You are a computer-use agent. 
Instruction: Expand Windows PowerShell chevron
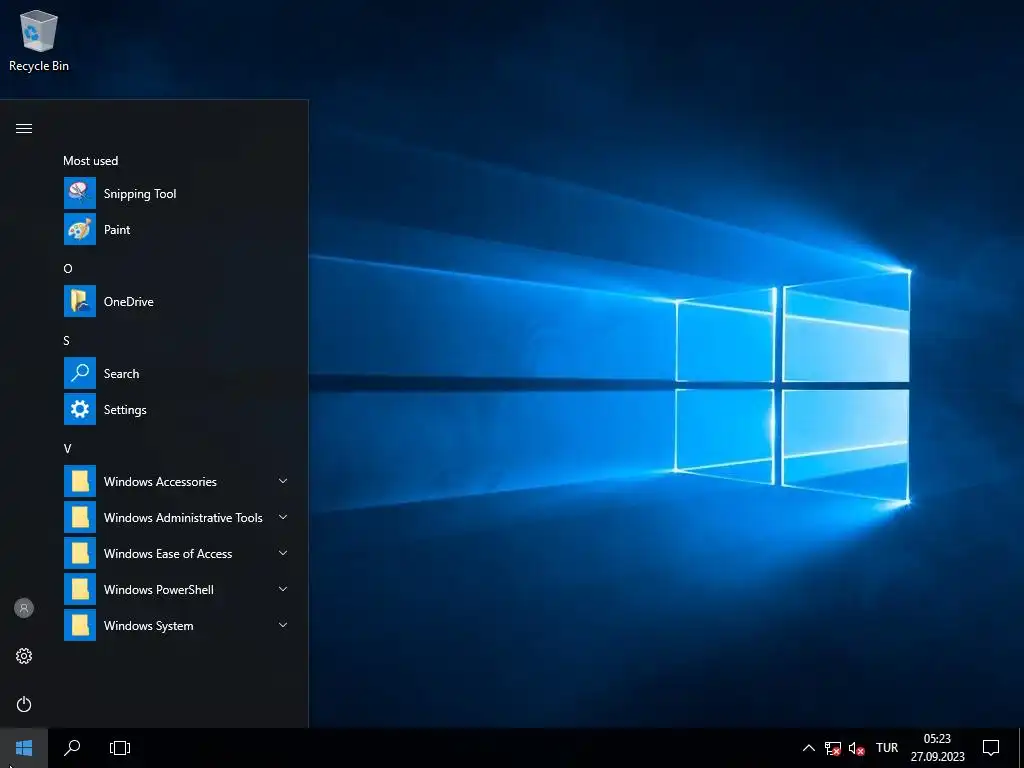pyautogui.click(x=283, y=589)
